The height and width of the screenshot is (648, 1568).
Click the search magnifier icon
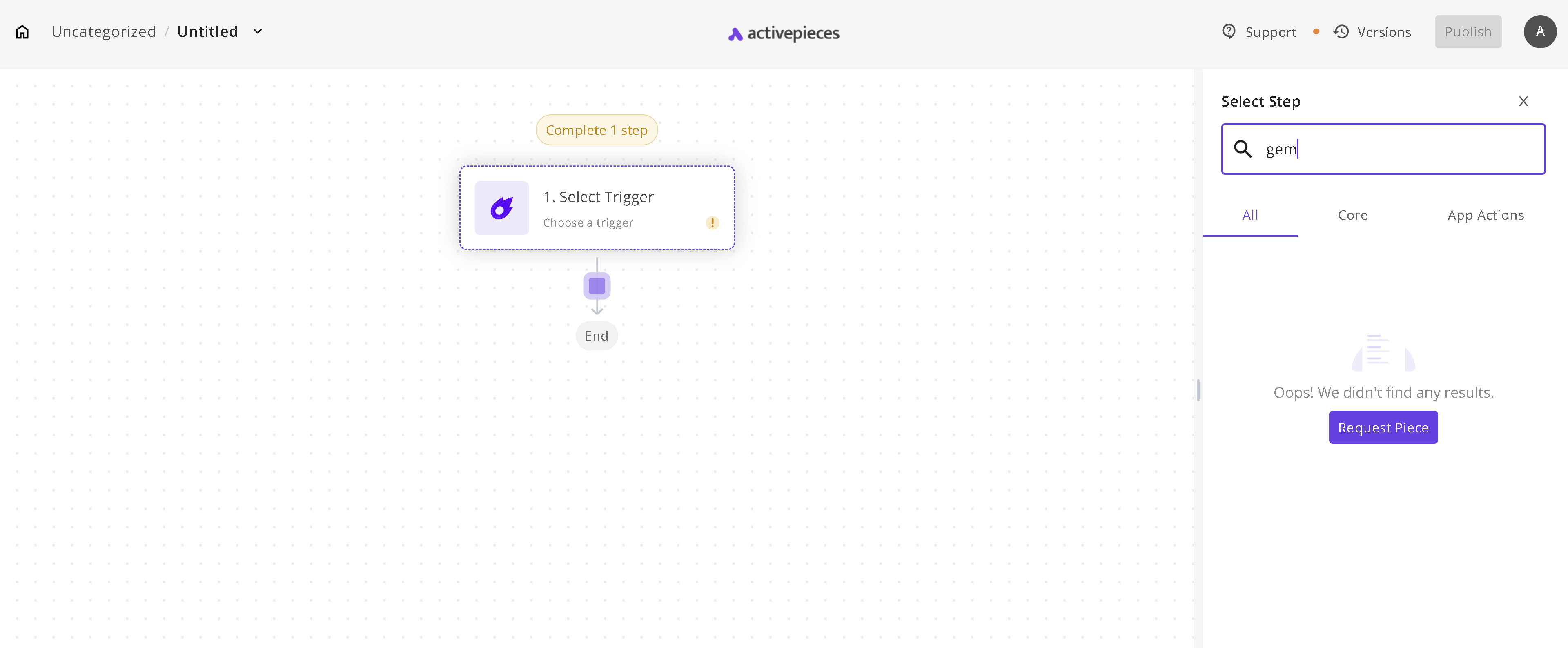[x=1242, y=149]
